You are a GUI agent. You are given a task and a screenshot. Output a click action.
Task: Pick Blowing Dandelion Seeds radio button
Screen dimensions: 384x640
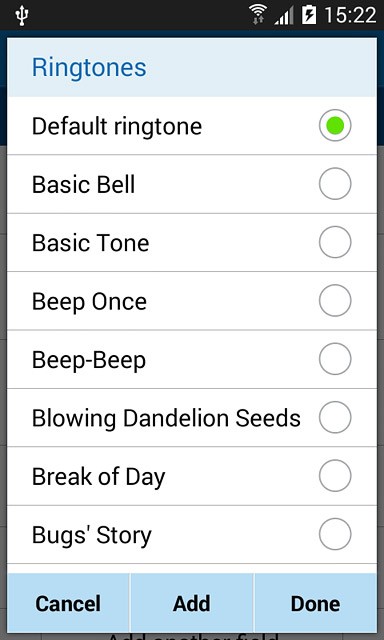(x=335, y=418)
